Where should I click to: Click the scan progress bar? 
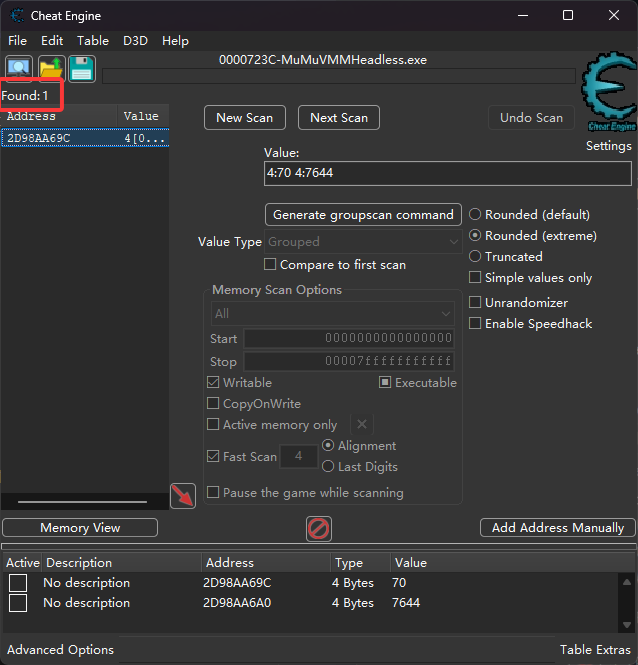coord(339,76)
